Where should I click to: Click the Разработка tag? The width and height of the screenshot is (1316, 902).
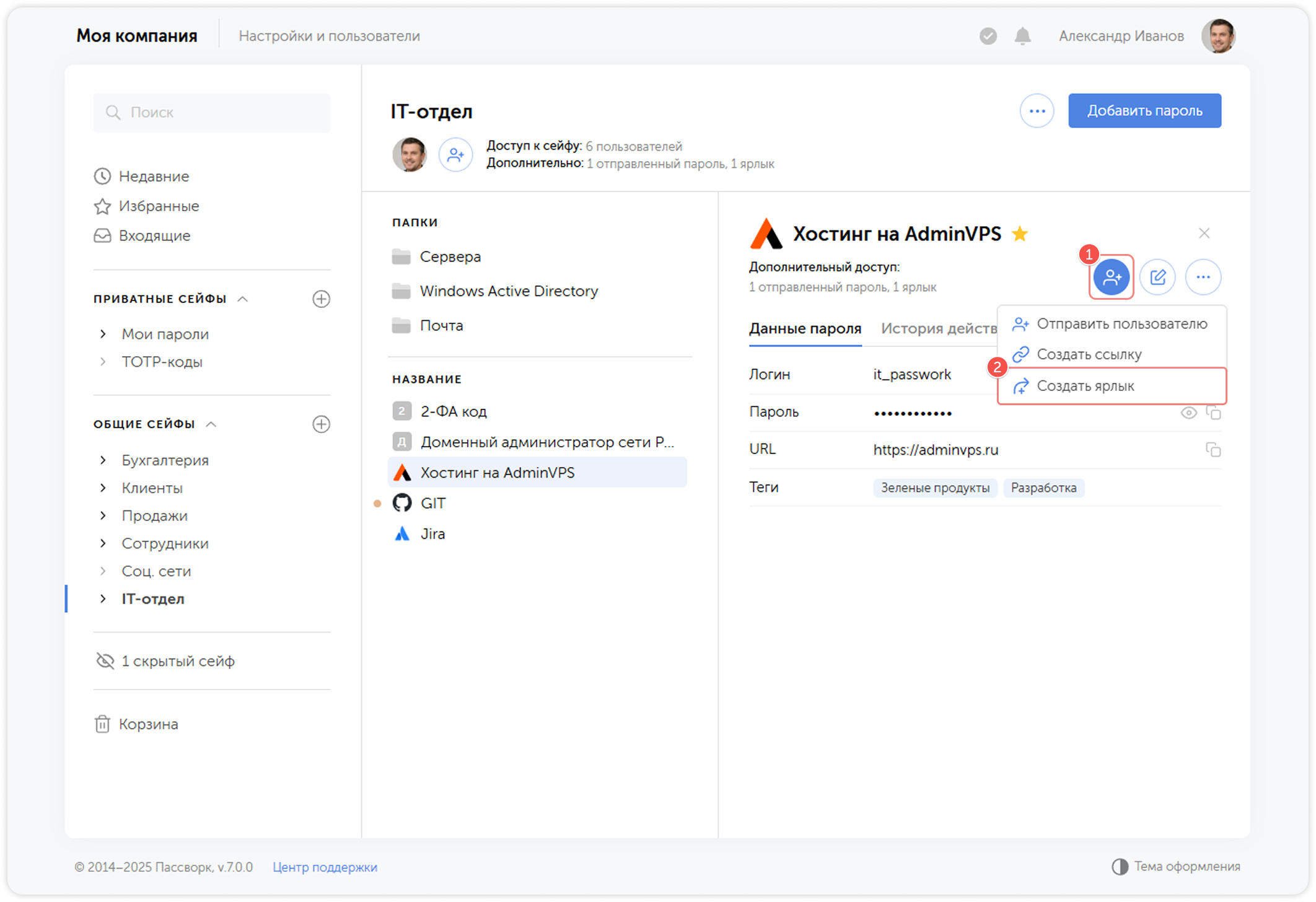tap(1044, 488)
